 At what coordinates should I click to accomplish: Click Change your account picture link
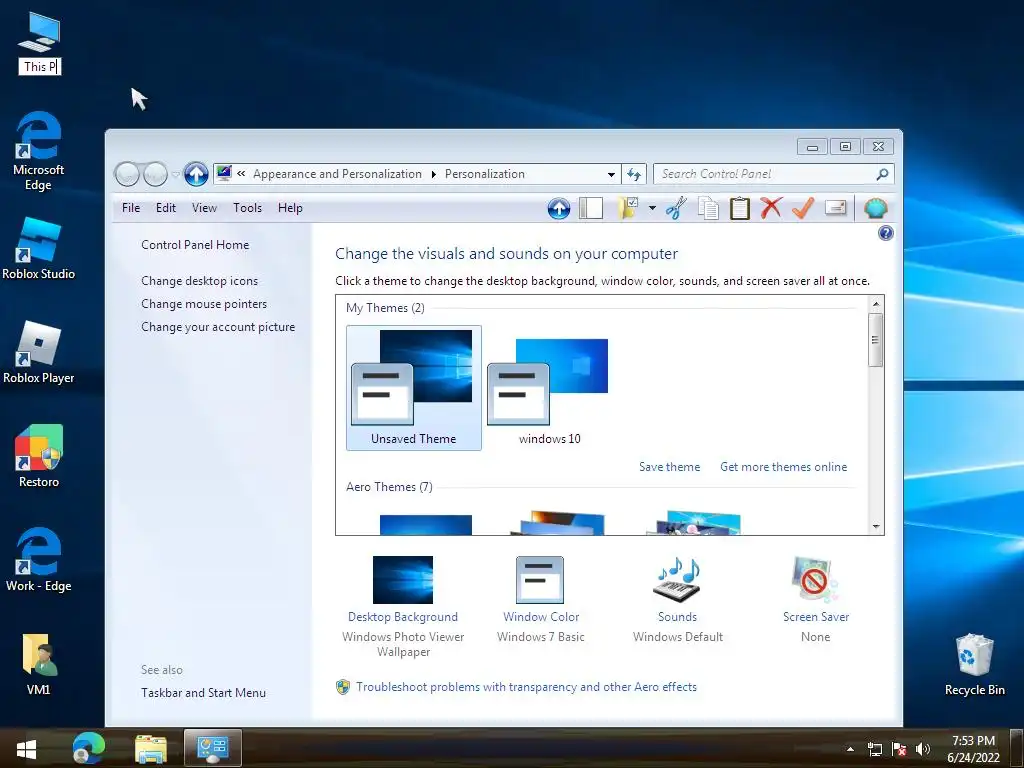point(218,327)
